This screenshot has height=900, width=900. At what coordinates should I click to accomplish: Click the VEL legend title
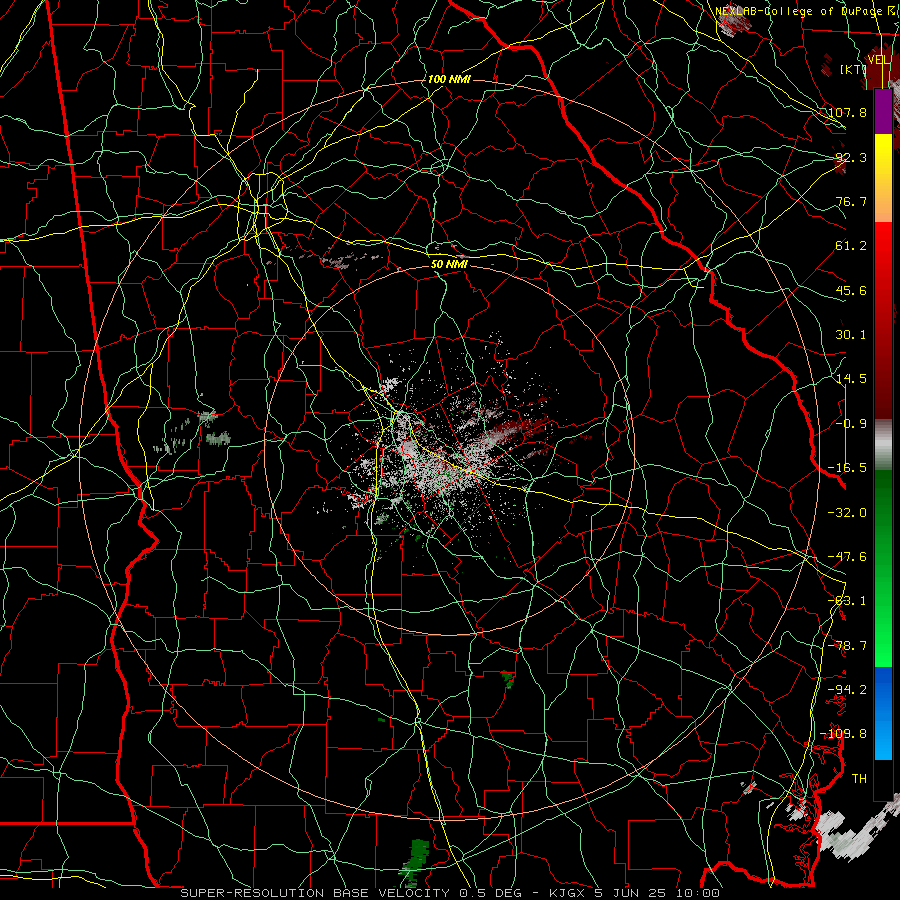pyautogui.click(x=879, y=60)
